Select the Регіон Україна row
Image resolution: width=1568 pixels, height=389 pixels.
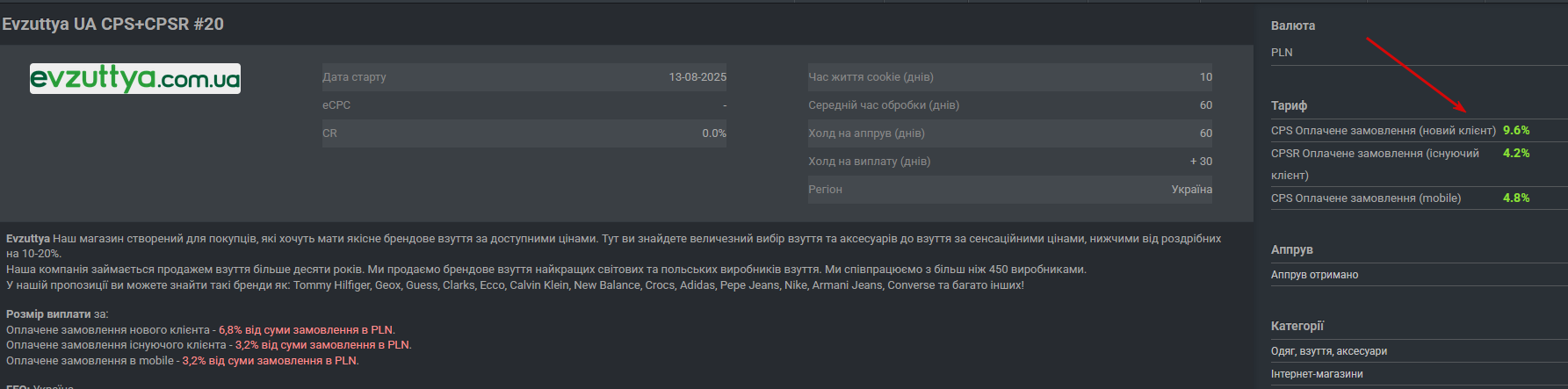(1009, 190)
